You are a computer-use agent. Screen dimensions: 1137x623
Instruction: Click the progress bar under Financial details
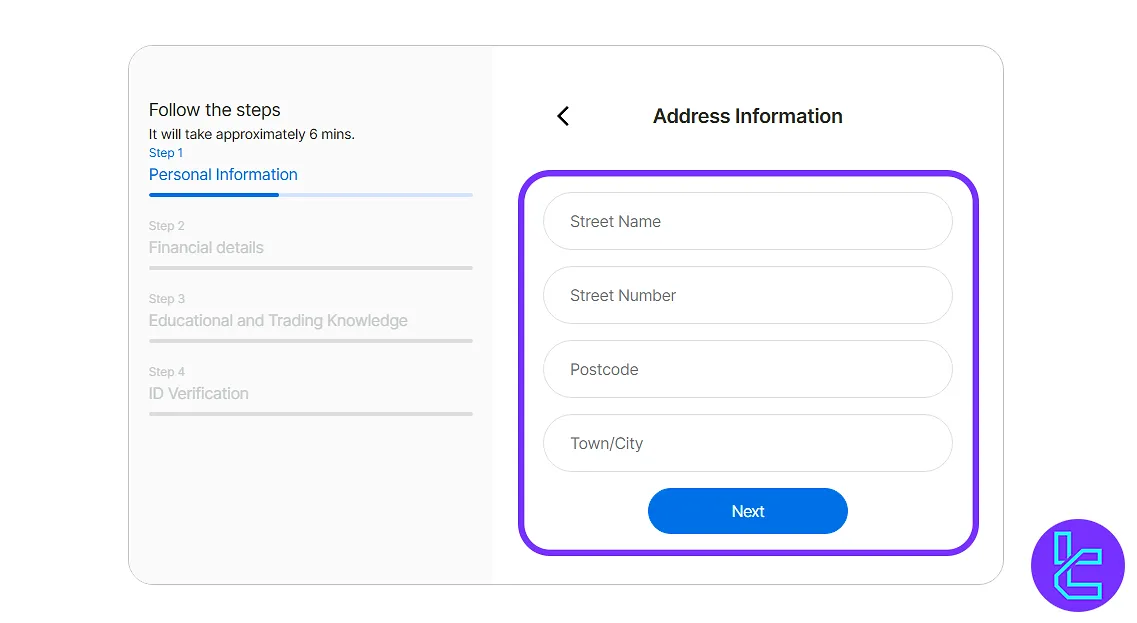click(310, 268)
